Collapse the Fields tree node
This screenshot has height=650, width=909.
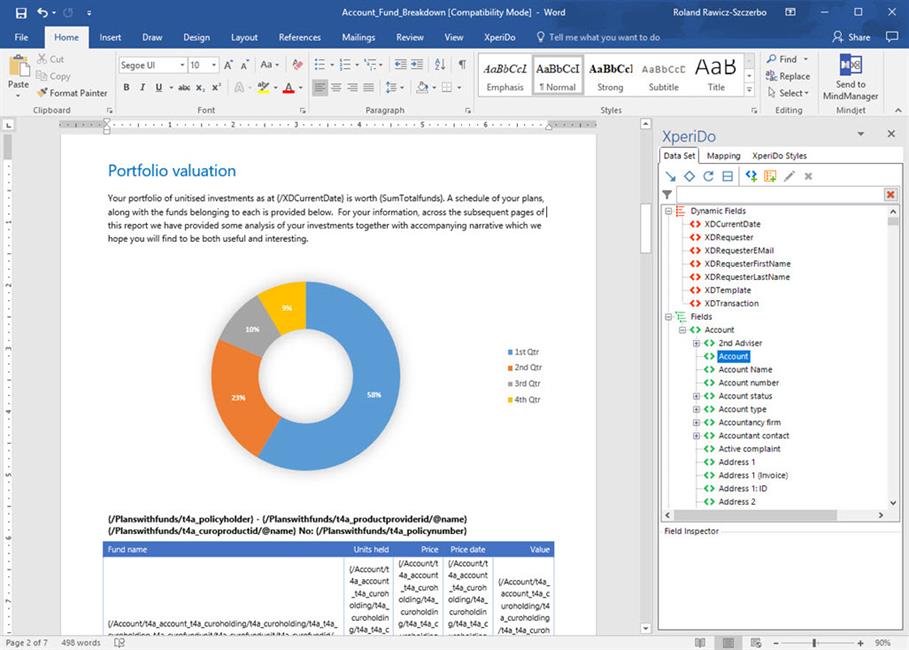(668, 317)
